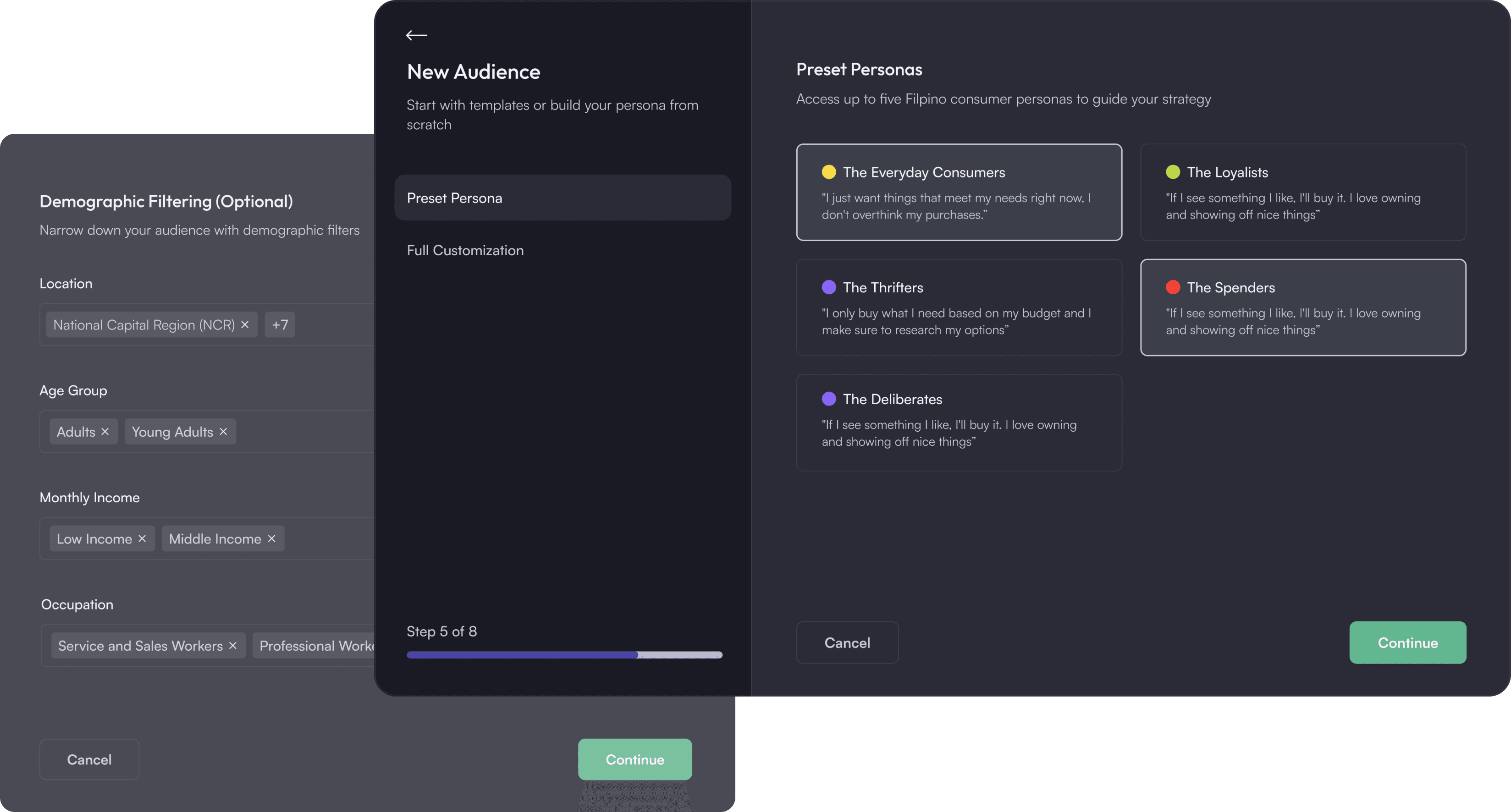Viewport: 1511px width, 812px height.
Task: Click yellow dot of The Everyday Consumers
Action: [x=828, y=172]
